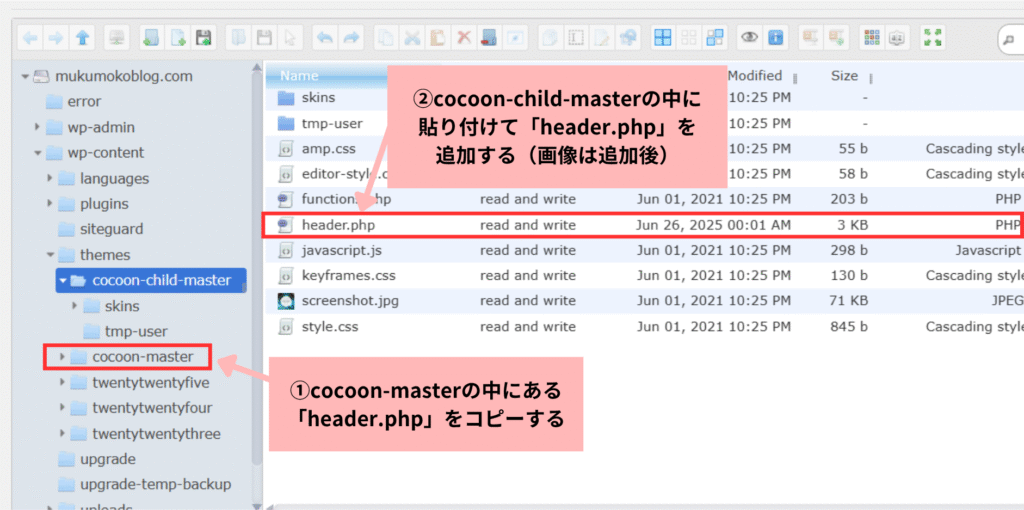Select the upgrade folder in tree
The image size is (1024, 510).
(96, 458)
